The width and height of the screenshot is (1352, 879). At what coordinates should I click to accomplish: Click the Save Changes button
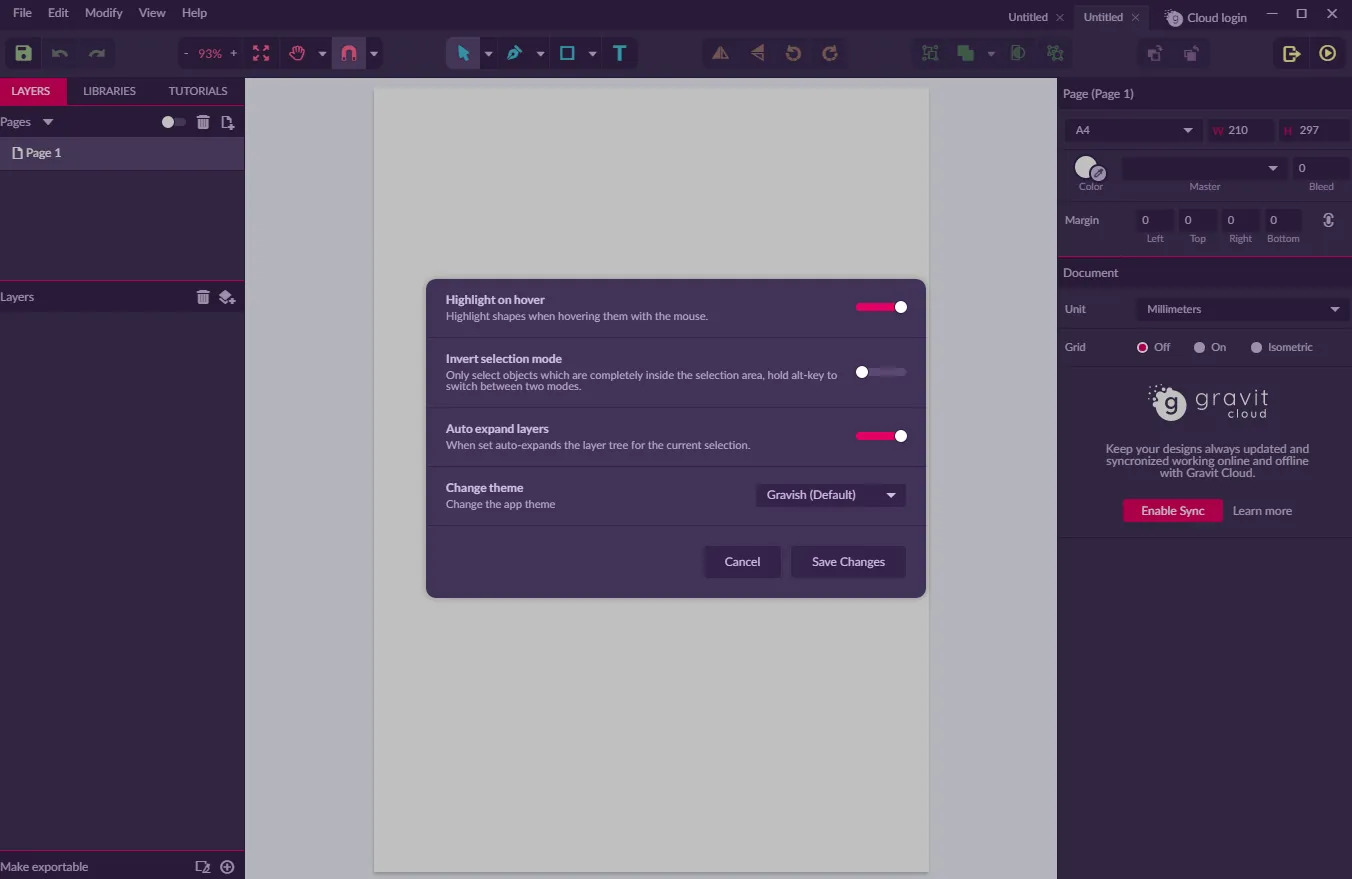pyautogui.click(x=848, y=562)
